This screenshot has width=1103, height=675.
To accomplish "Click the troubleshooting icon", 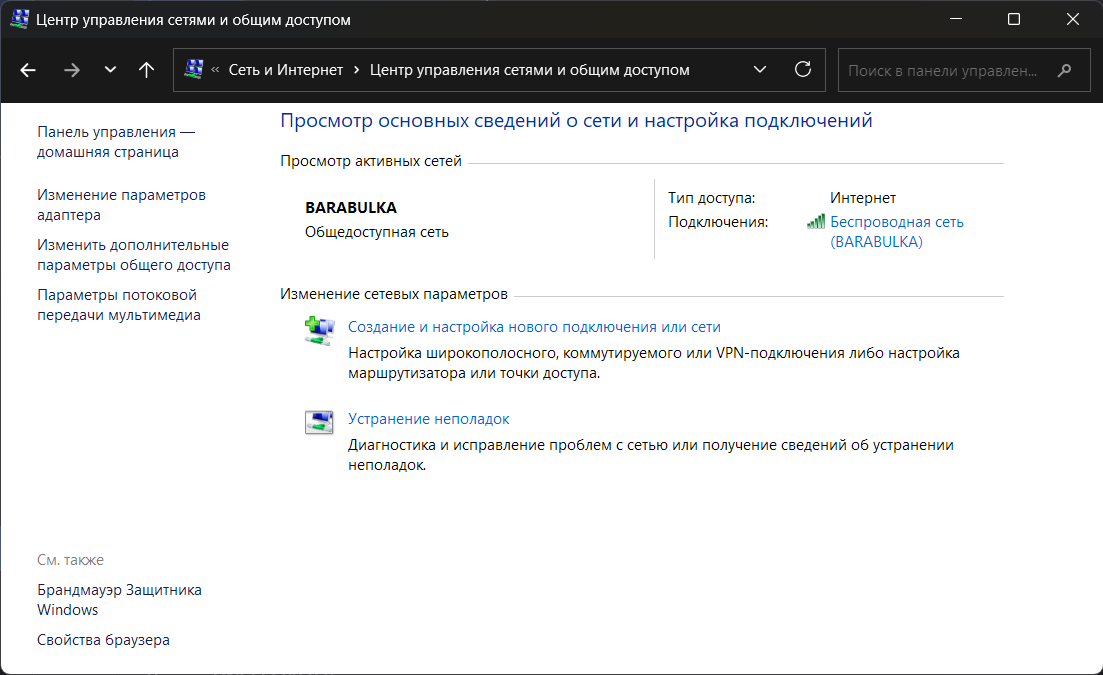I will coord(318,422).
